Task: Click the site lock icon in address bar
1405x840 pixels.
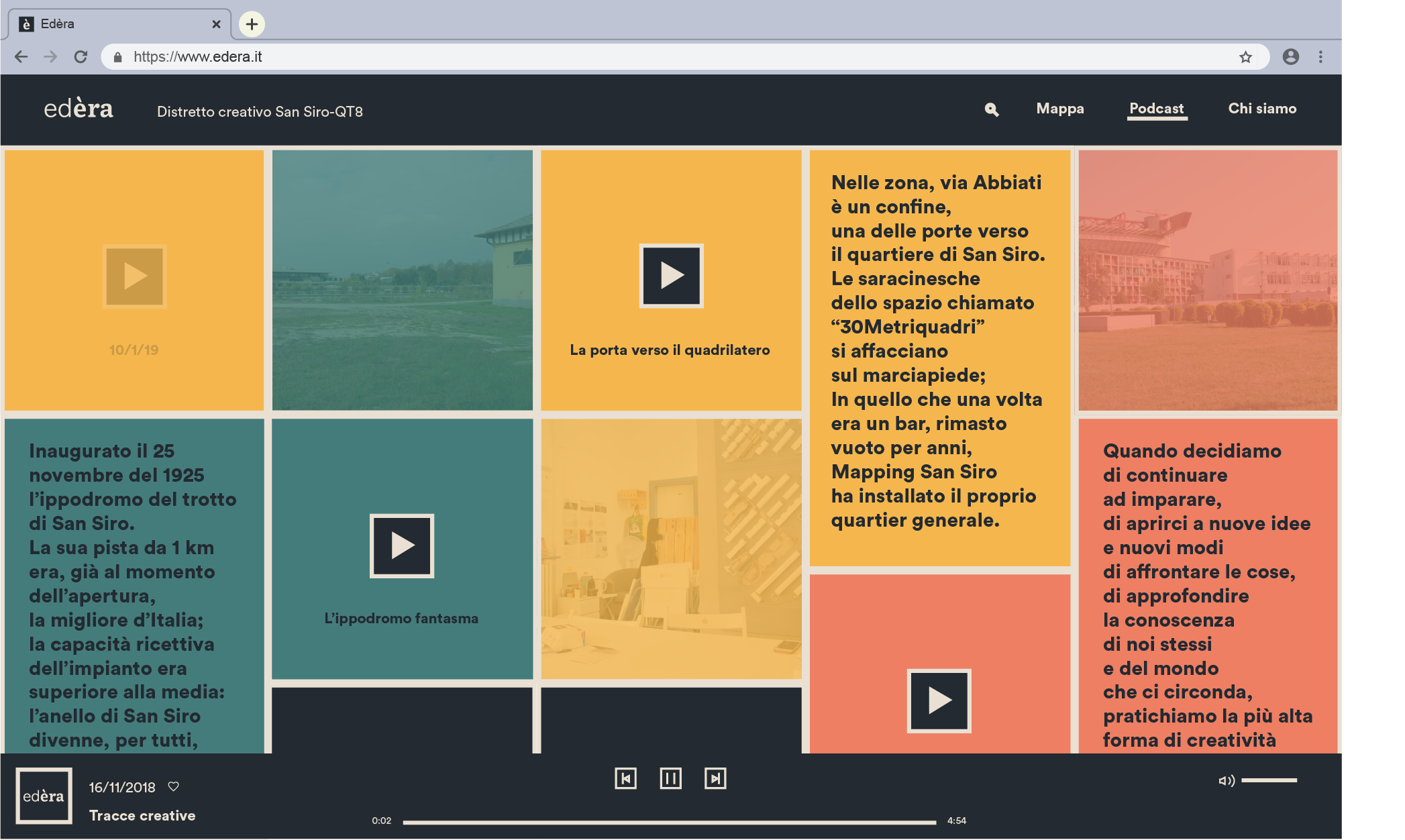Action: coord(117,57)
